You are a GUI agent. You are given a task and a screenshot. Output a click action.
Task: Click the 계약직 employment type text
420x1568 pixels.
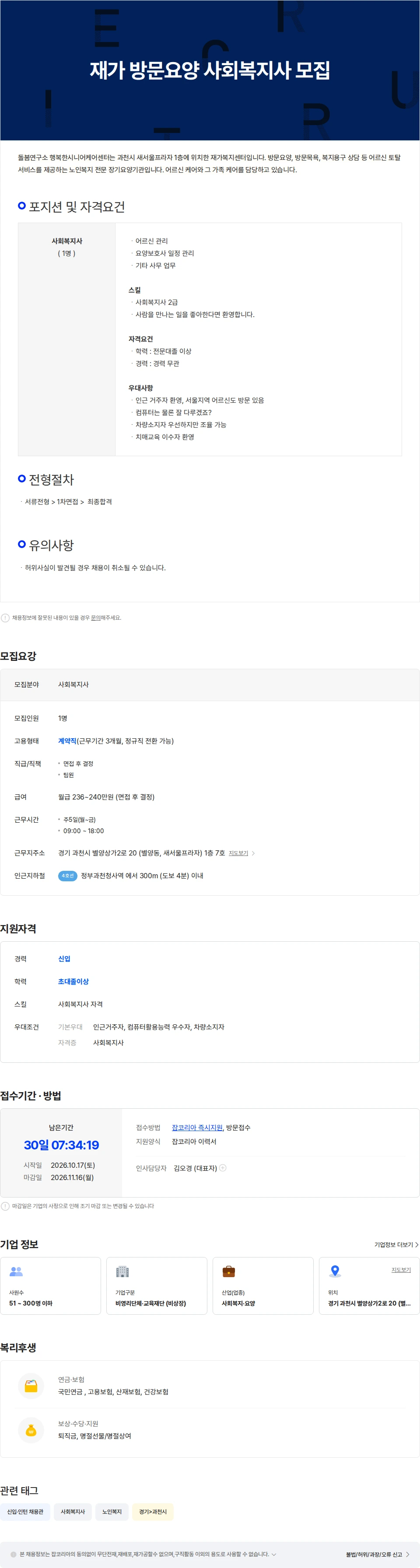pyautogui.click(x=67, y=741)
